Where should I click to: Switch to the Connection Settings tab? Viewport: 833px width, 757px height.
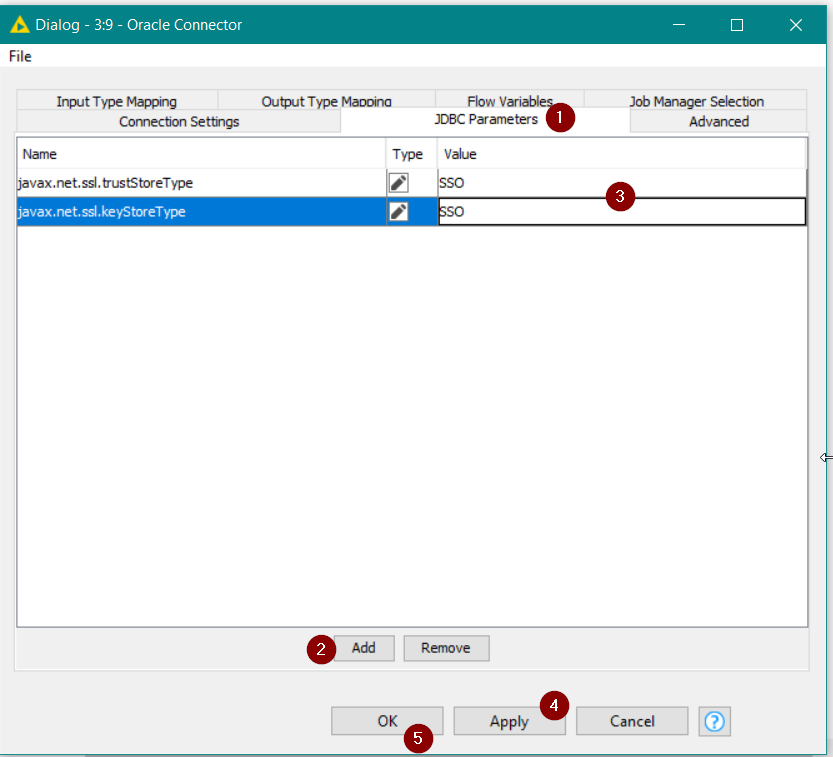point(179,122)
